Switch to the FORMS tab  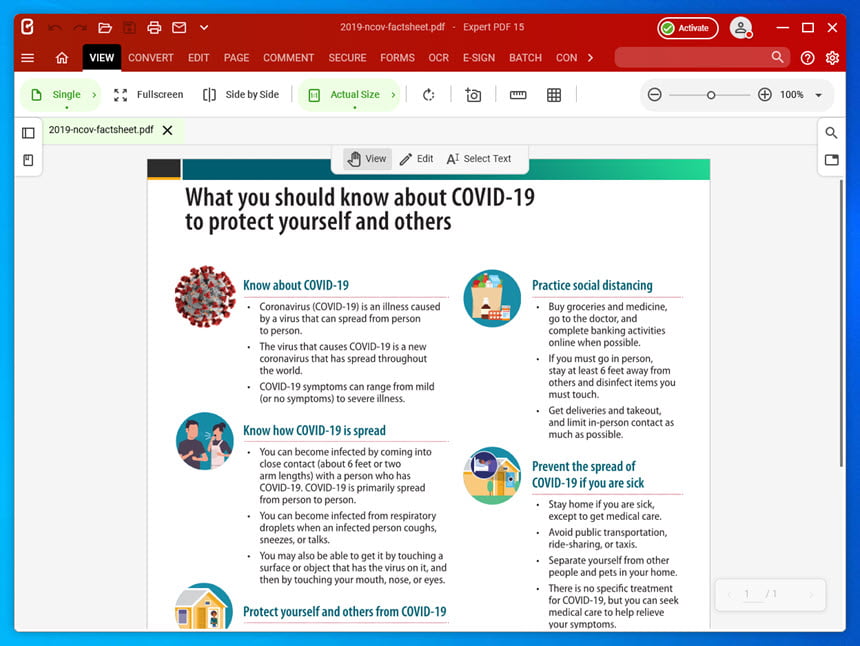[397, 58]
